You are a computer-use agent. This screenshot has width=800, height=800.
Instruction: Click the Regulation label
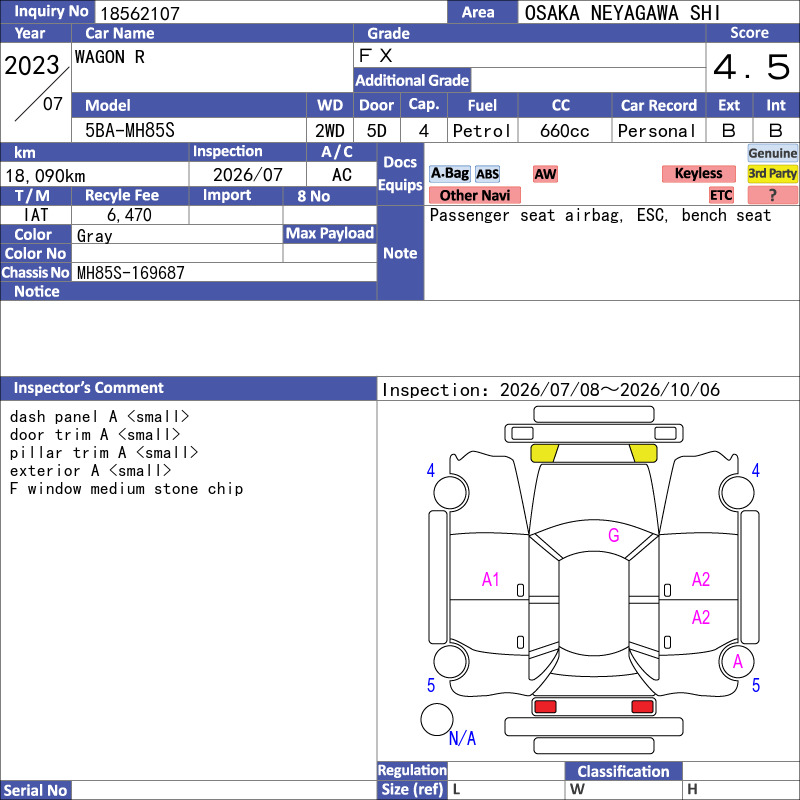pos(412,770)
